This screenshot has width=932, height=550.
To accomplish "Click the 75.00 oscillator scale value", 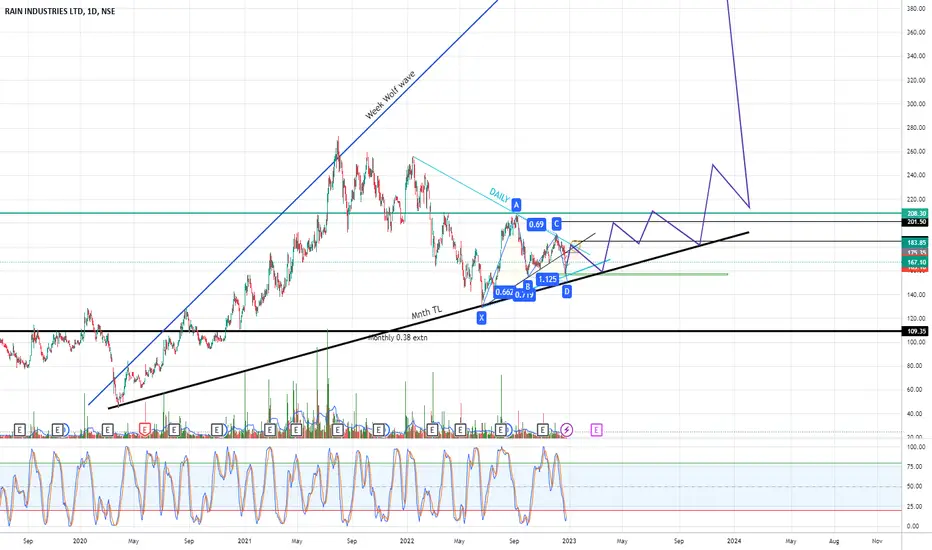I will point(916,467).
